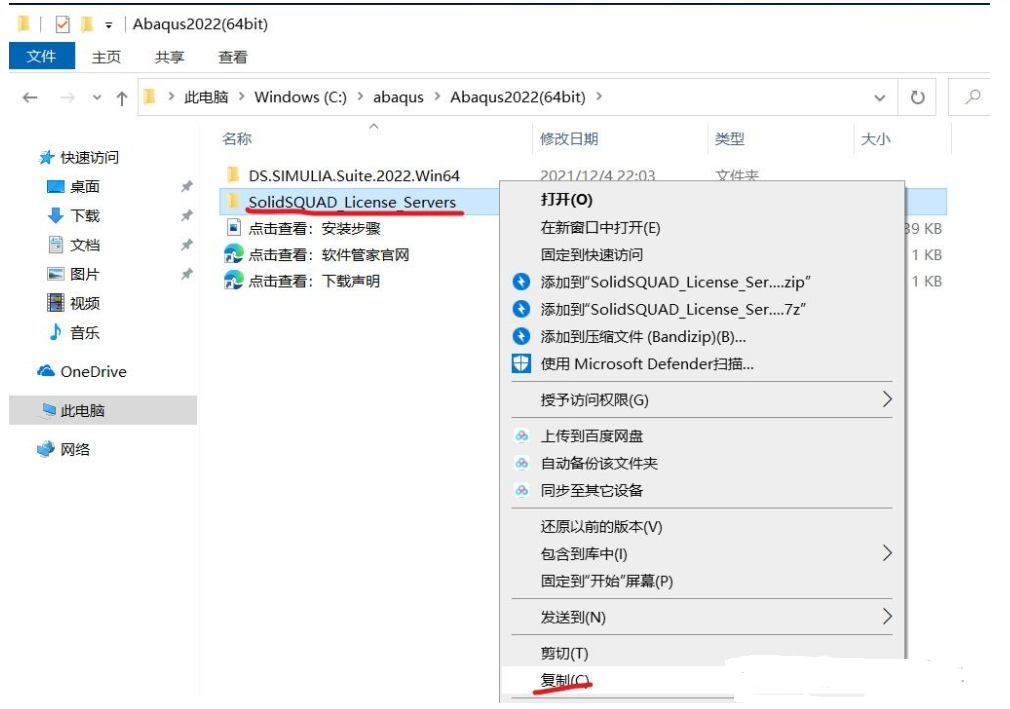1010x709 pixels.
Task: Refresh the current folder view
Action: point(917,97)
